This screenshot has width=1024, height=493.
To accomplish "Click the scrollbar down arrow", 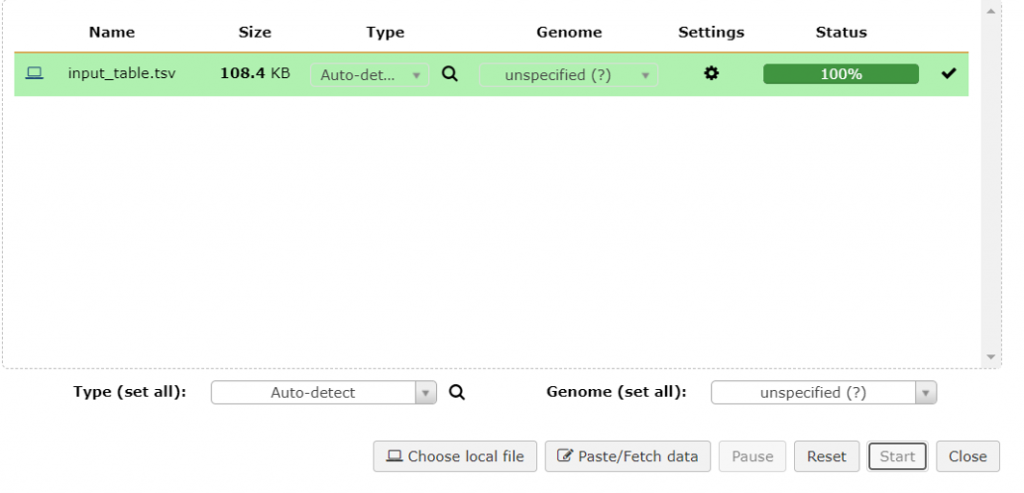I will pyautogui.click(x=991, y=357).
